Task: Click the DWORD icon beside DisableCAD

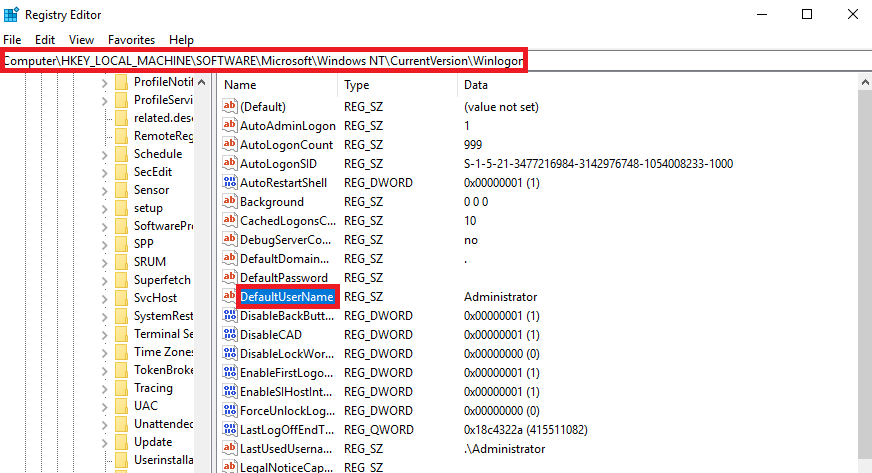Action: coord(229,334)
